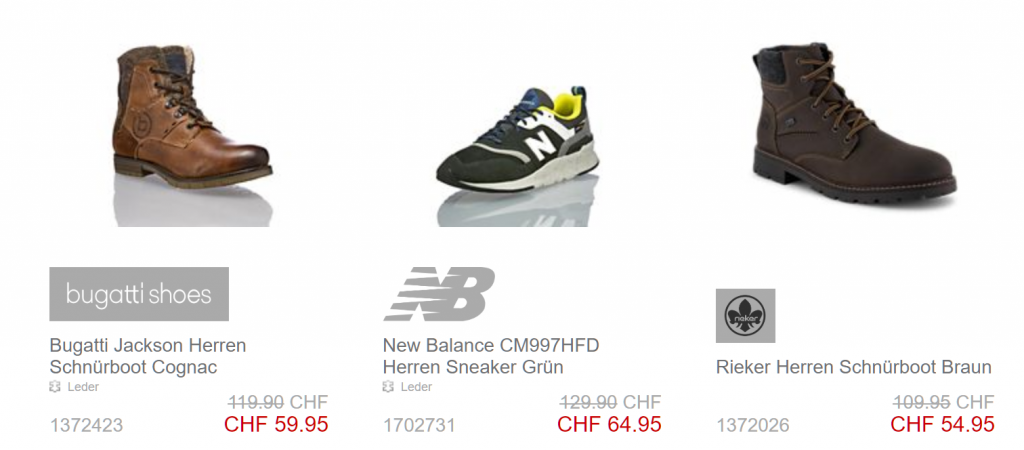Click the crossed-out price 119.90 CHF
This screenshot has height=450, width=1024.
point(278,402)
